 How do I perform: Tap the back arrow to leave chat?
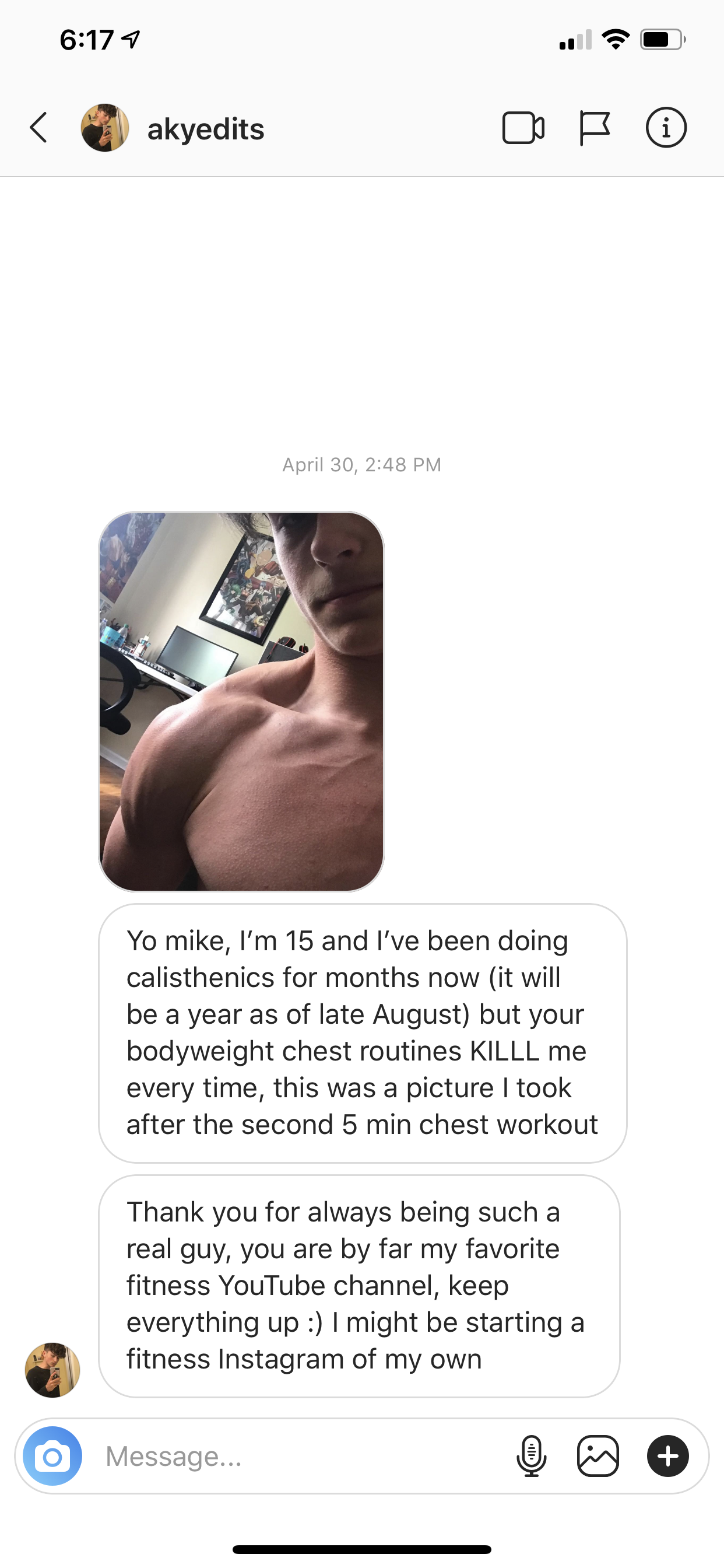pos(38,128)
